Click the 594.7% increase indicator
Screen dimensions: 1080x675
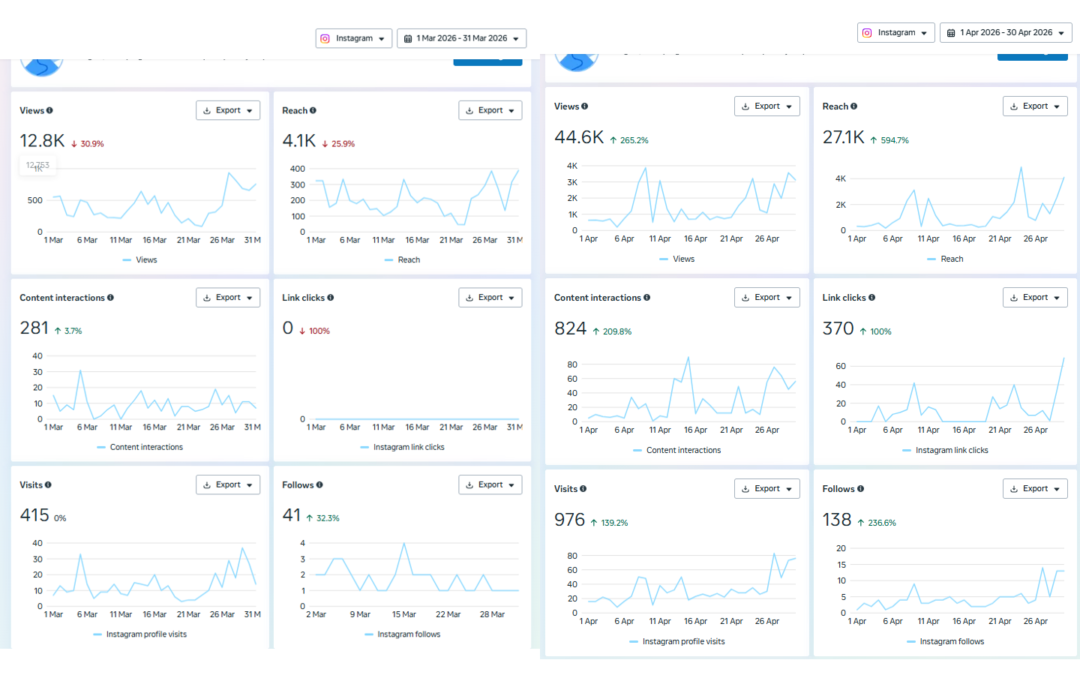[890, 140]
